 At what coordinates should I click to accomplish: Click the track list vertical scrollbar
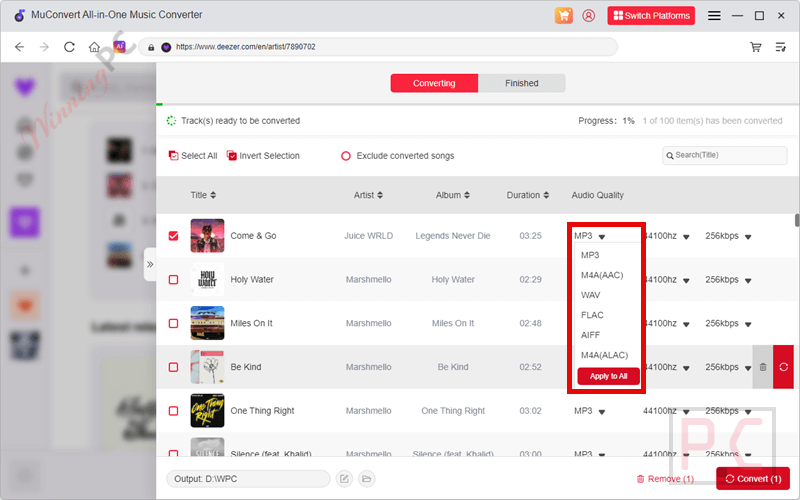click(x=797, y=220)
